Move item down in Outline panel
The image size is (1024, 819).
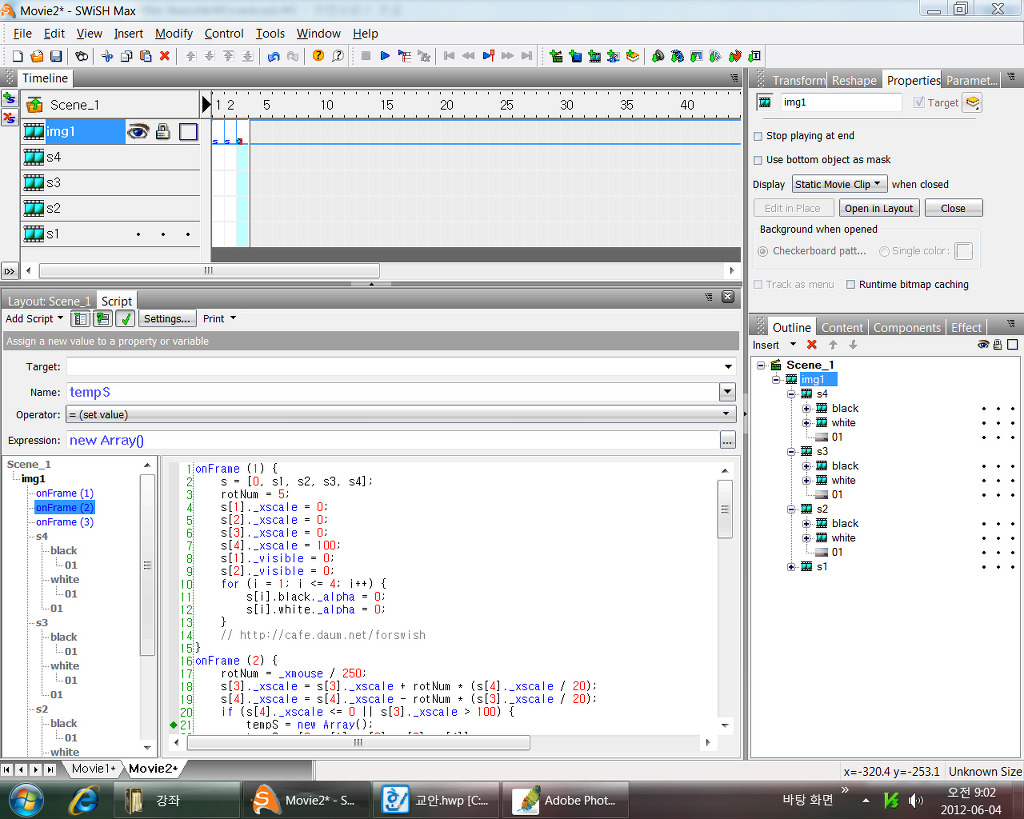click(853, 345)
